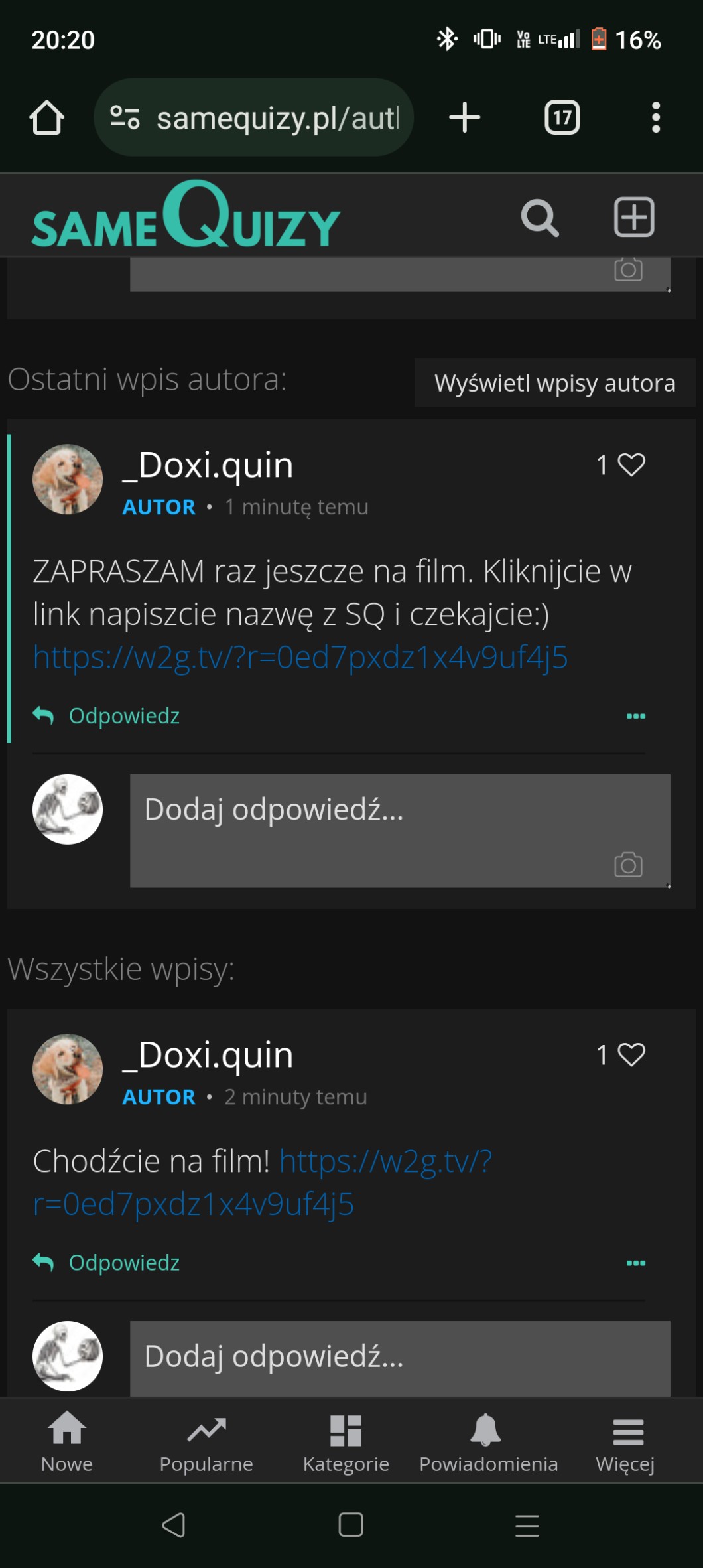Like the "Chodźcie na film!" post

(631, 1054)
